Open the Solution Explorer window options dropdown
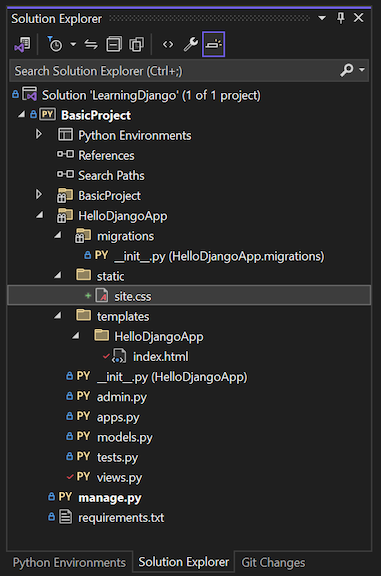This screenshot has width=381, height=576. point(322,18)
